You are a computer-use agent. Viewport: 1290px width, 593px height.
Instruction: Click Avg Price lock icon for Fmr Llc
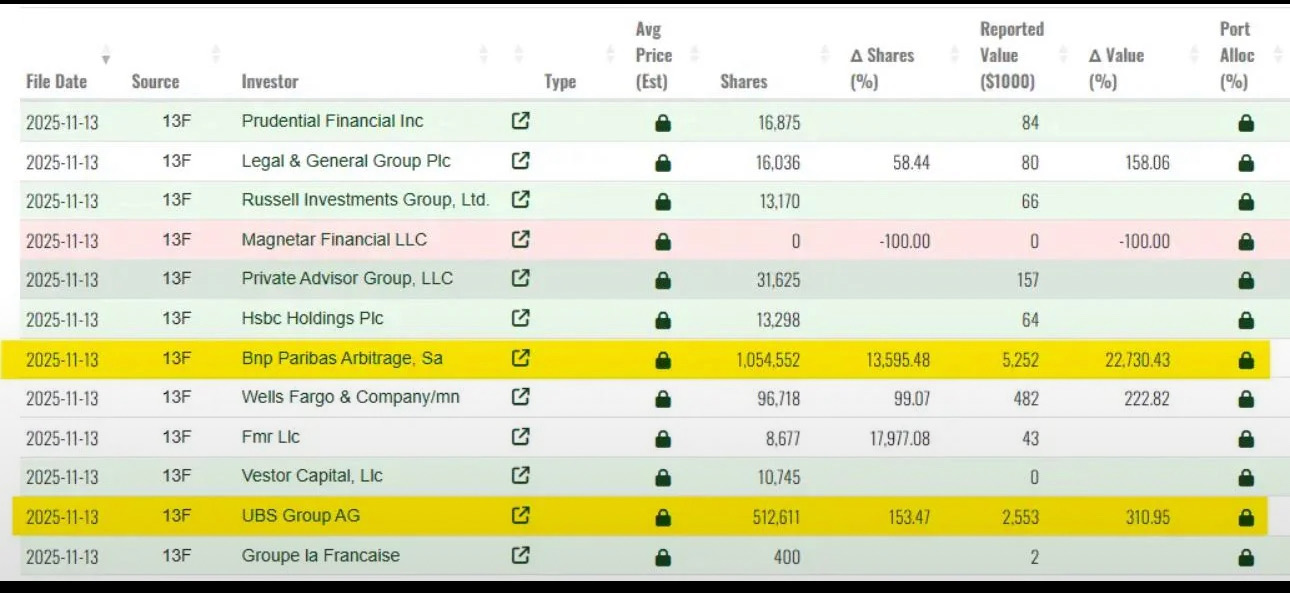[x=662, y=438]
